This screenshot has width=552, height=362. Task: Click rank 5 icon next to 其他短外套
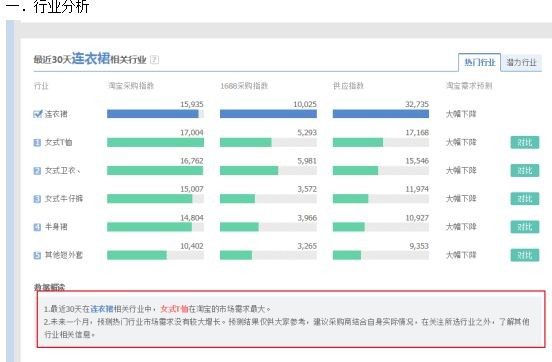coord(37,255)
